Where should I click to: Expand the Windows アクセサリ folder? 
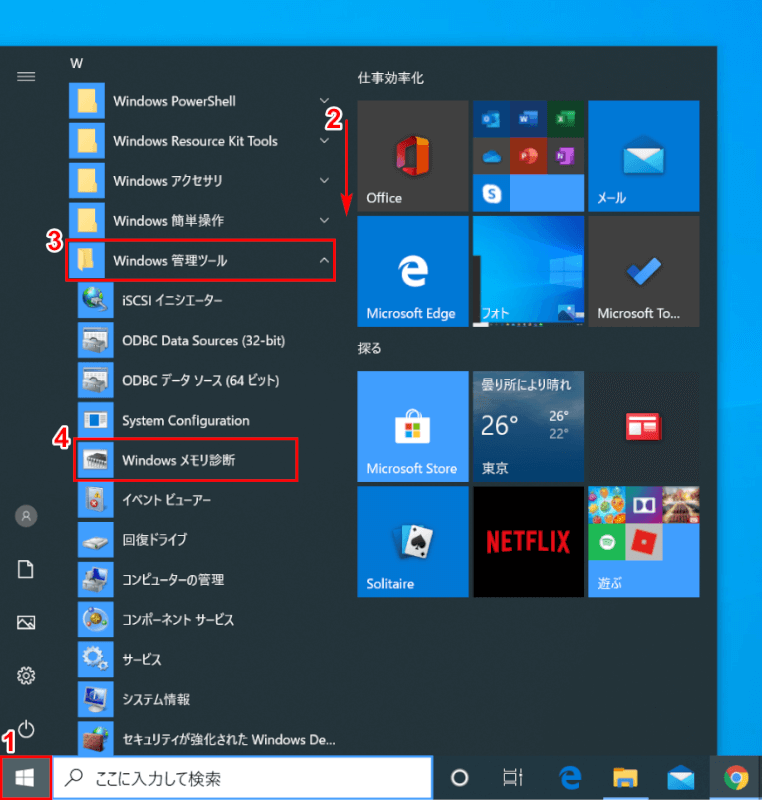(x=200, y=181)
